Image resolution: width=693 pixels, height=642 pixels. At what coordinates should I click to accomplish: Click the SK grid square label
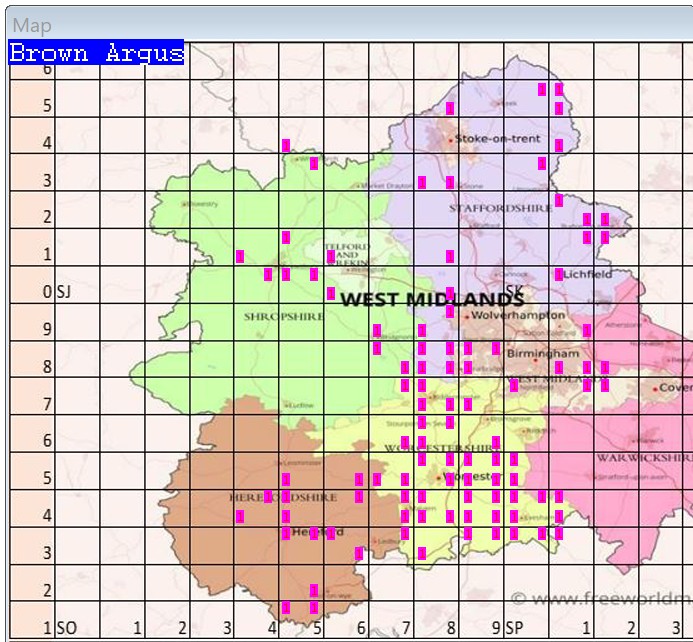[x=515, y=291]
